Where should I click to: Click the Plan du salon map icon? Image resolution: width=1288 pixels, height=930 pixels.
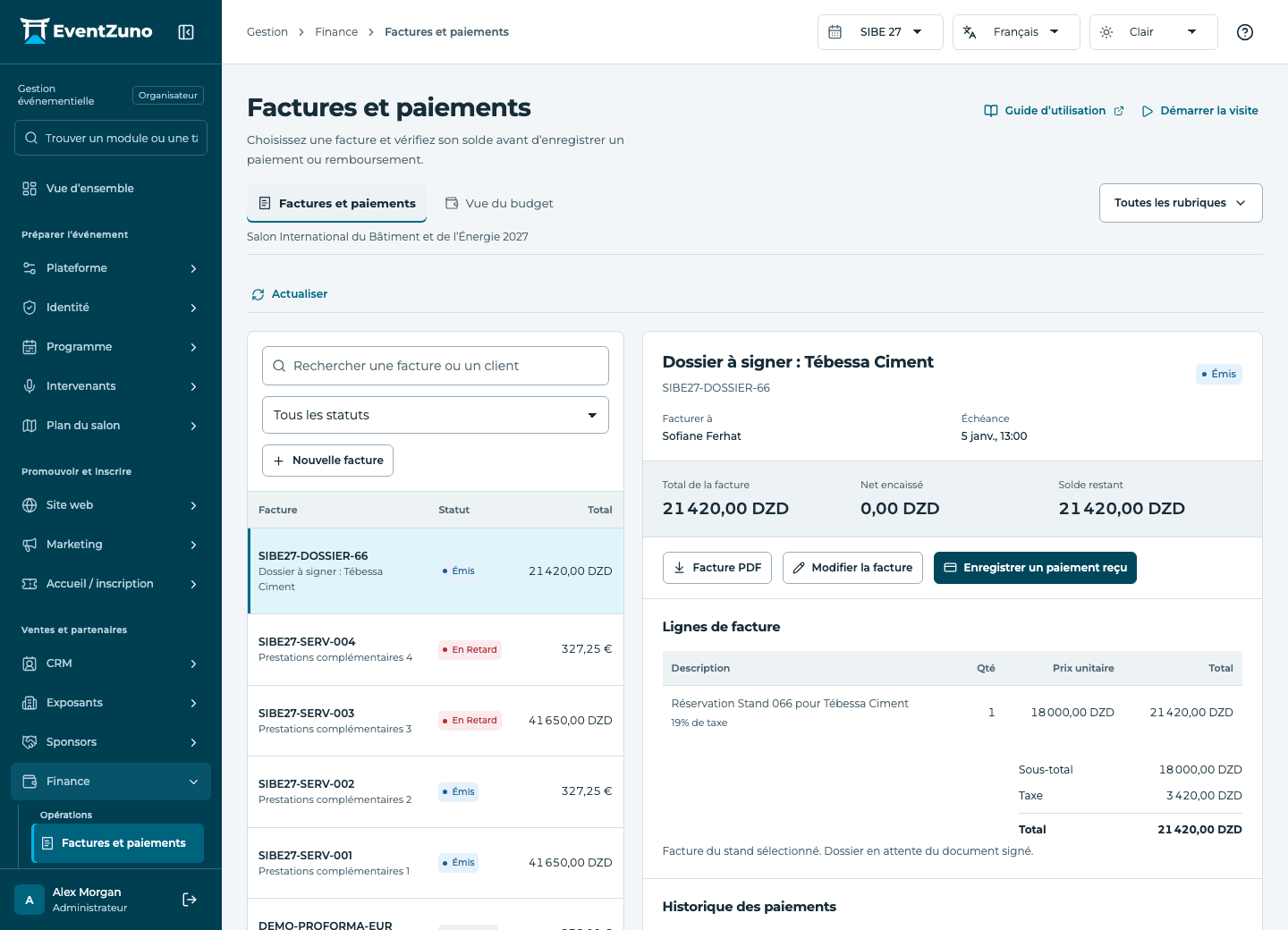coord(30,426)
